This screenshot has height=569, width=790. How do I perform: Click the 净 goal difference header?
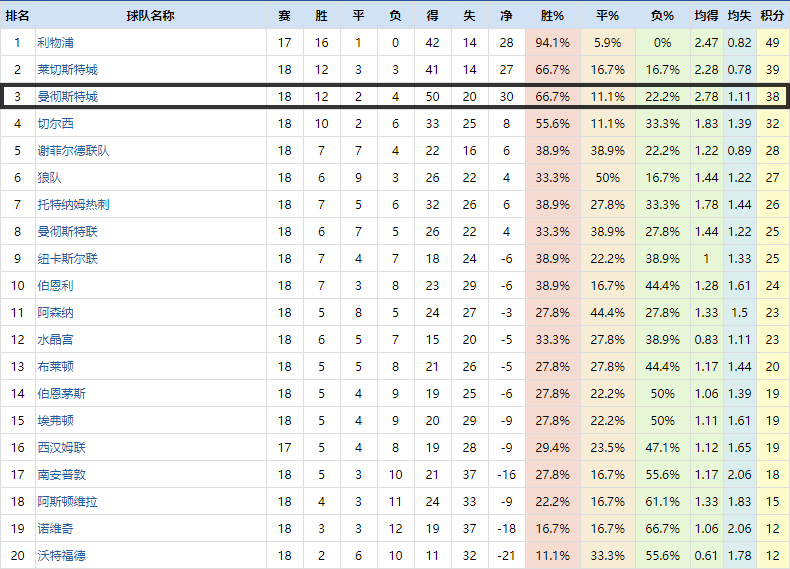click(505, 16)
